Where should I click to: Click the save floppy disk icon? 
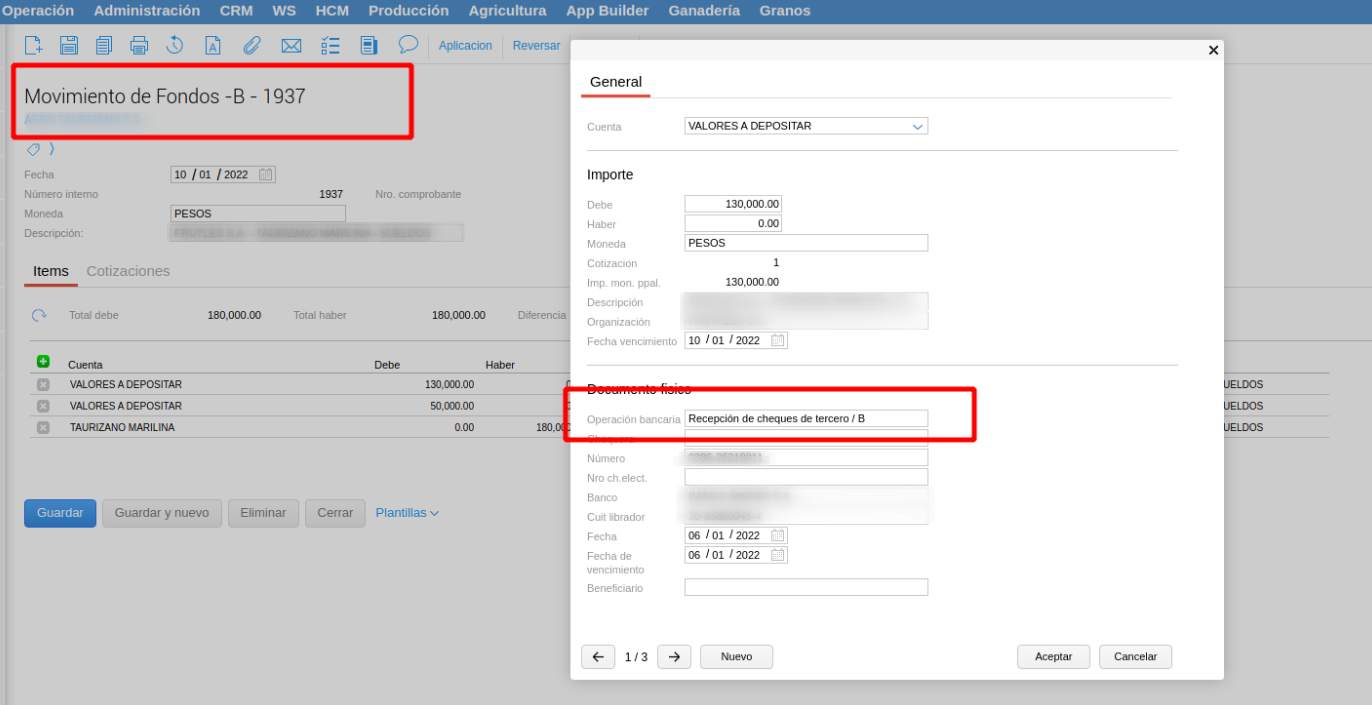[x=68, y=45]
